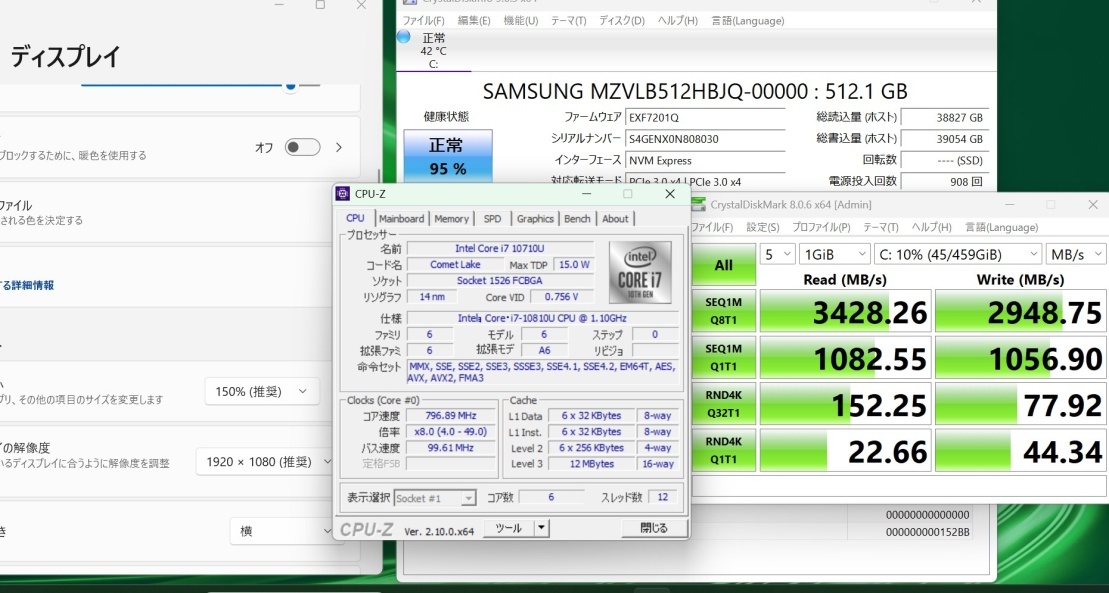1109x593 pixels.
Task: Click the power-on count value 908 回
Action: (945, 182)
